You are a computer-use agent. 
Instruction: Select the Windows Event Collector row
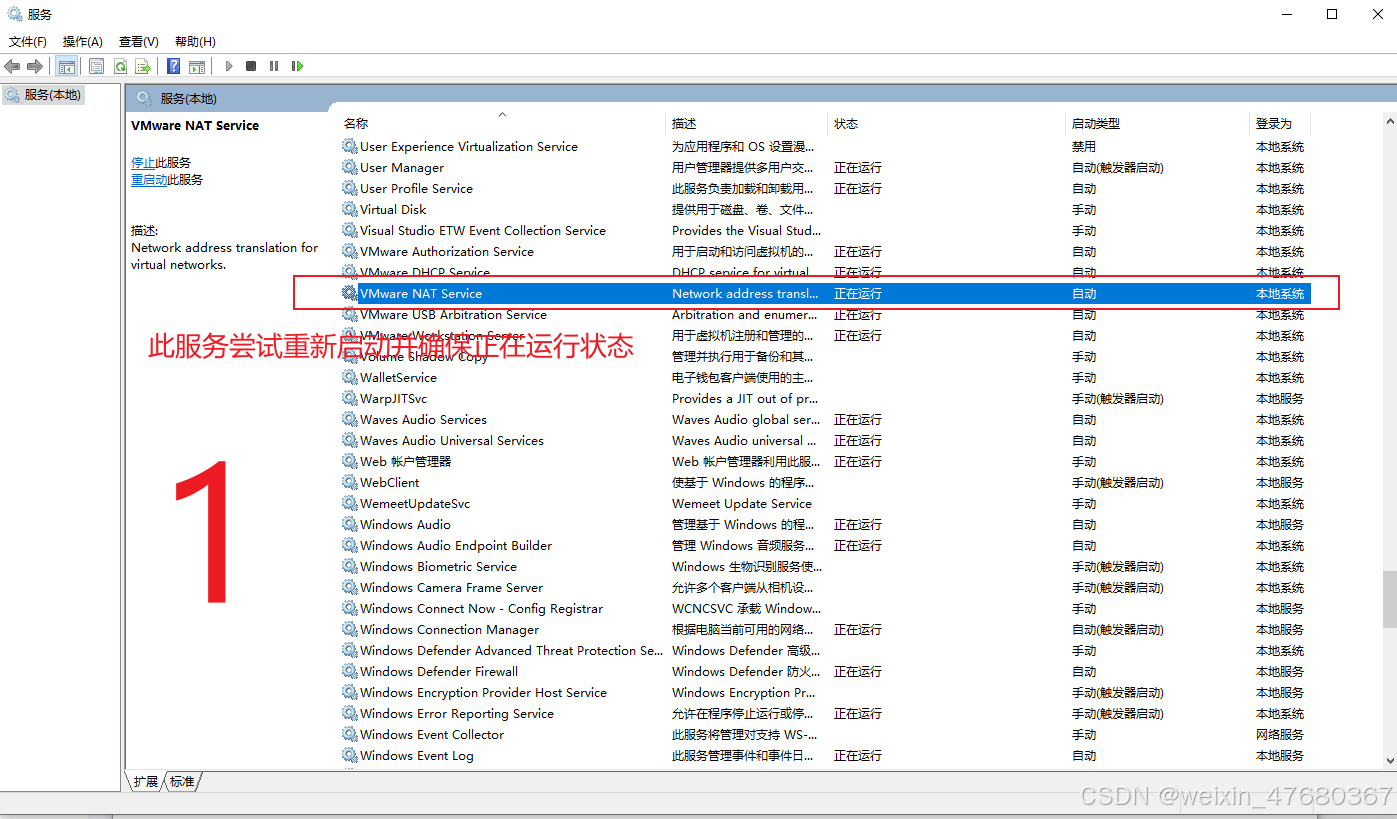(x=825, y=734)
